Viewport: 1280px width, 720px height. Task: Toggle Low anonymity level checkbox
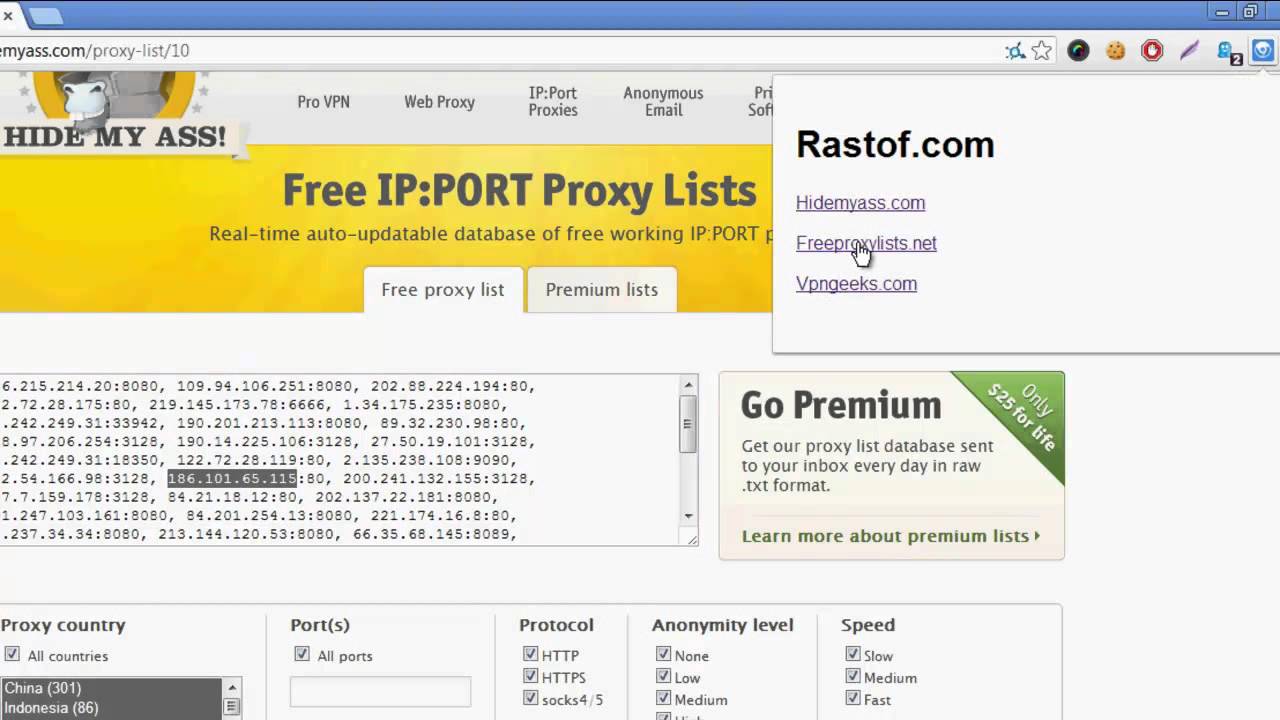(x=663, y=676)
